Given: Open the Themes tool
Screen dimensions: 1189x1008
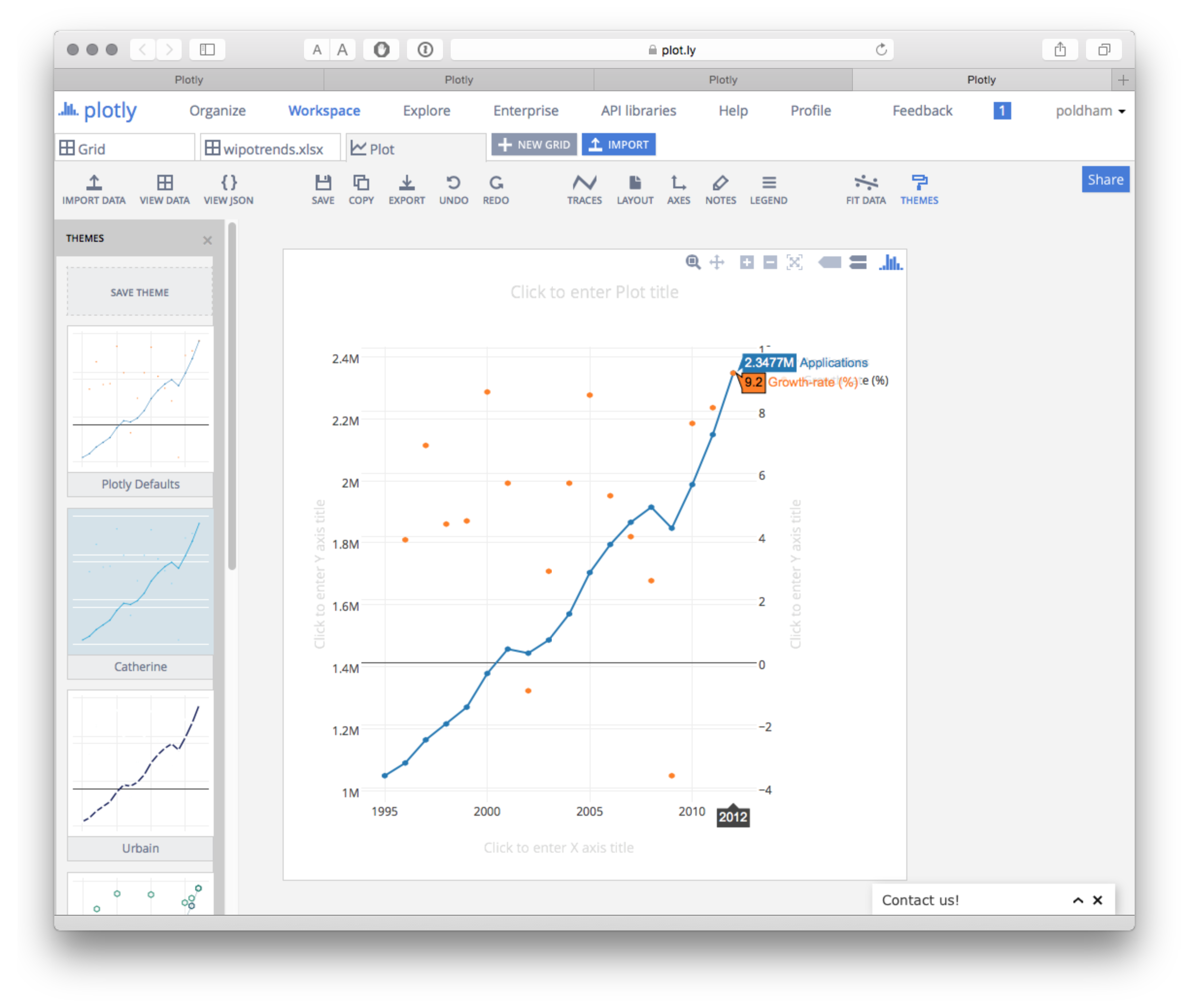Looking at the screenshot, I should (918, 190).
